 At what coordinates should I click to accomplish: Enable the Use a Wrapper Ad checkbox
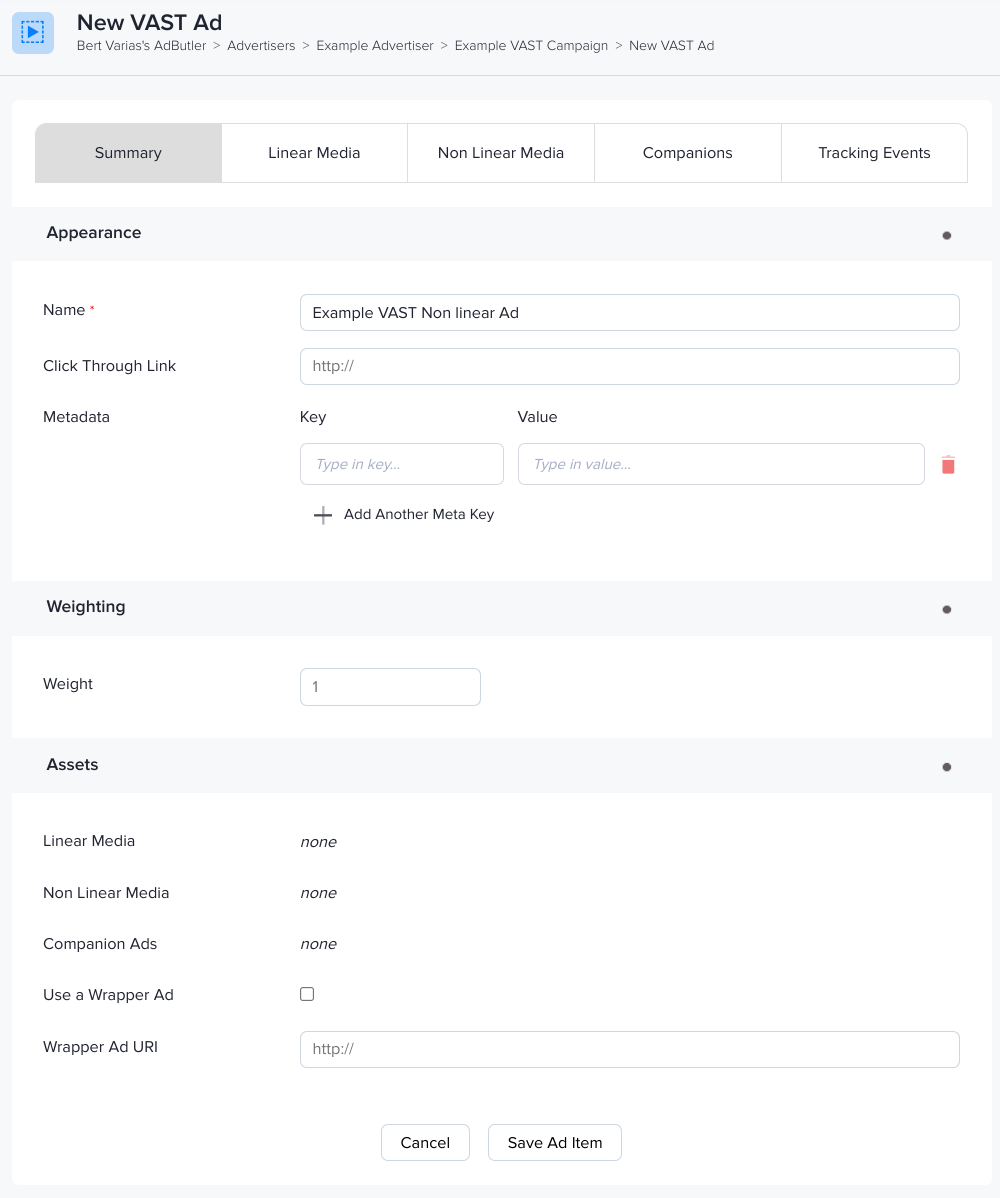[307, 994]
